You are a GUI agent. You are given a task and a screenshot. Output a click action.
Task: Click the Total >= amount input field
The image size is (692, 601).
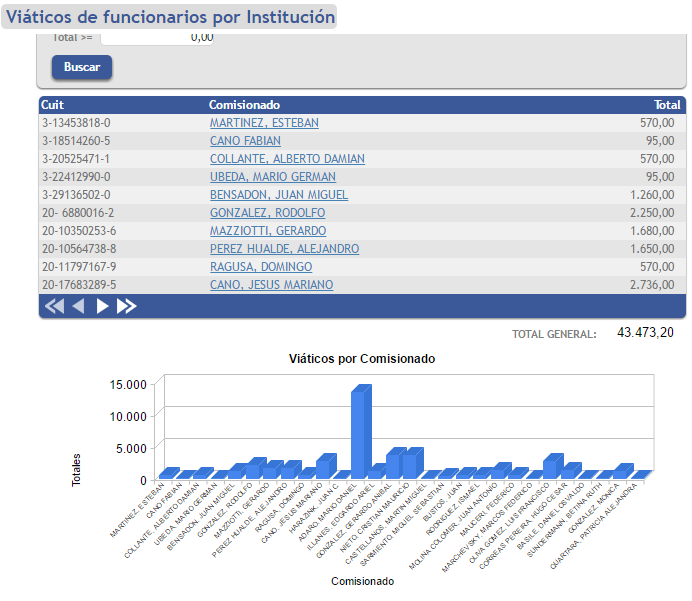157,38
